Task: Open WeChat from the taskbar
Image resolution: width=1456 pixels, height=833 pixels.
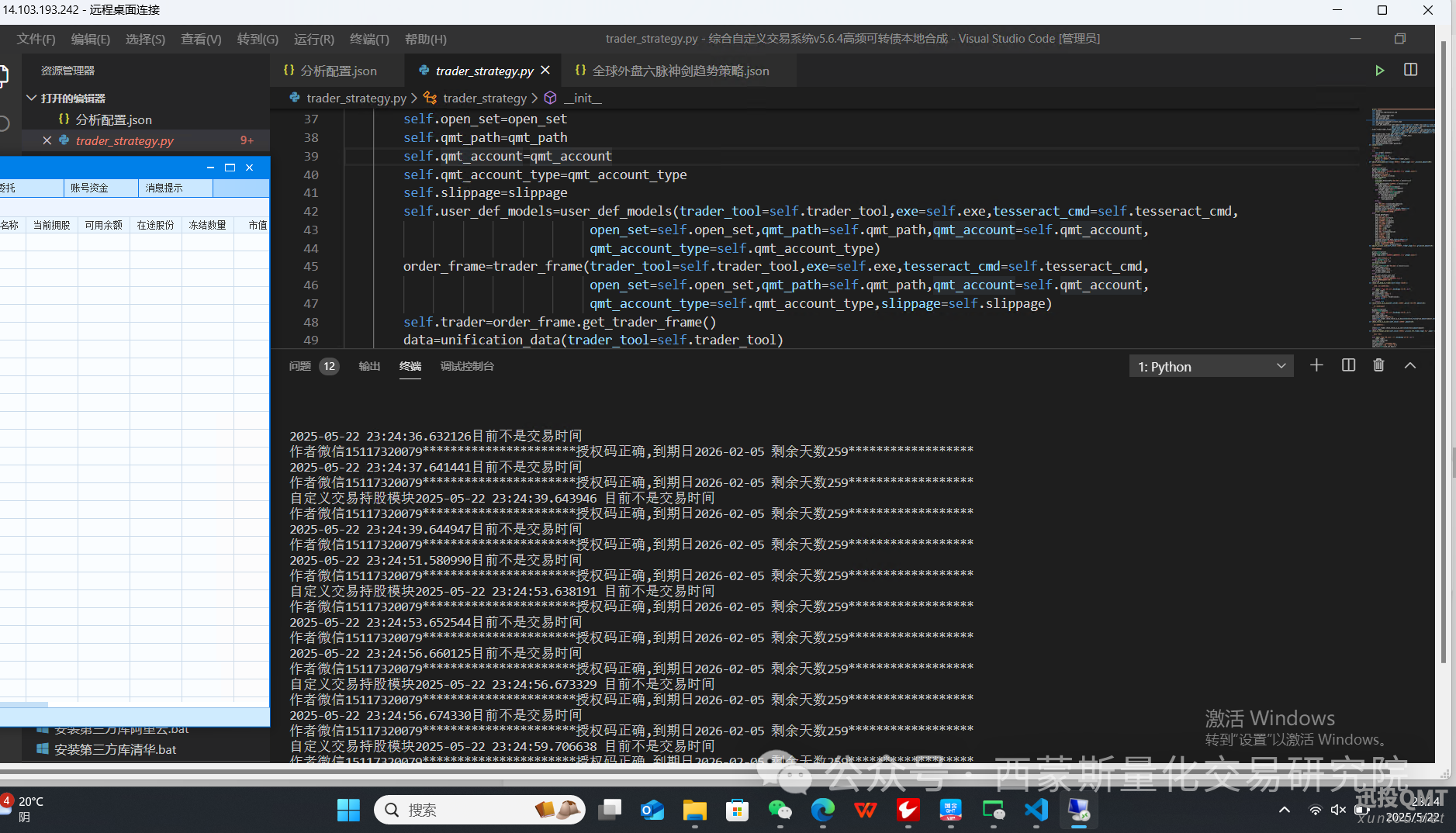Action: (x=780, y=810)
